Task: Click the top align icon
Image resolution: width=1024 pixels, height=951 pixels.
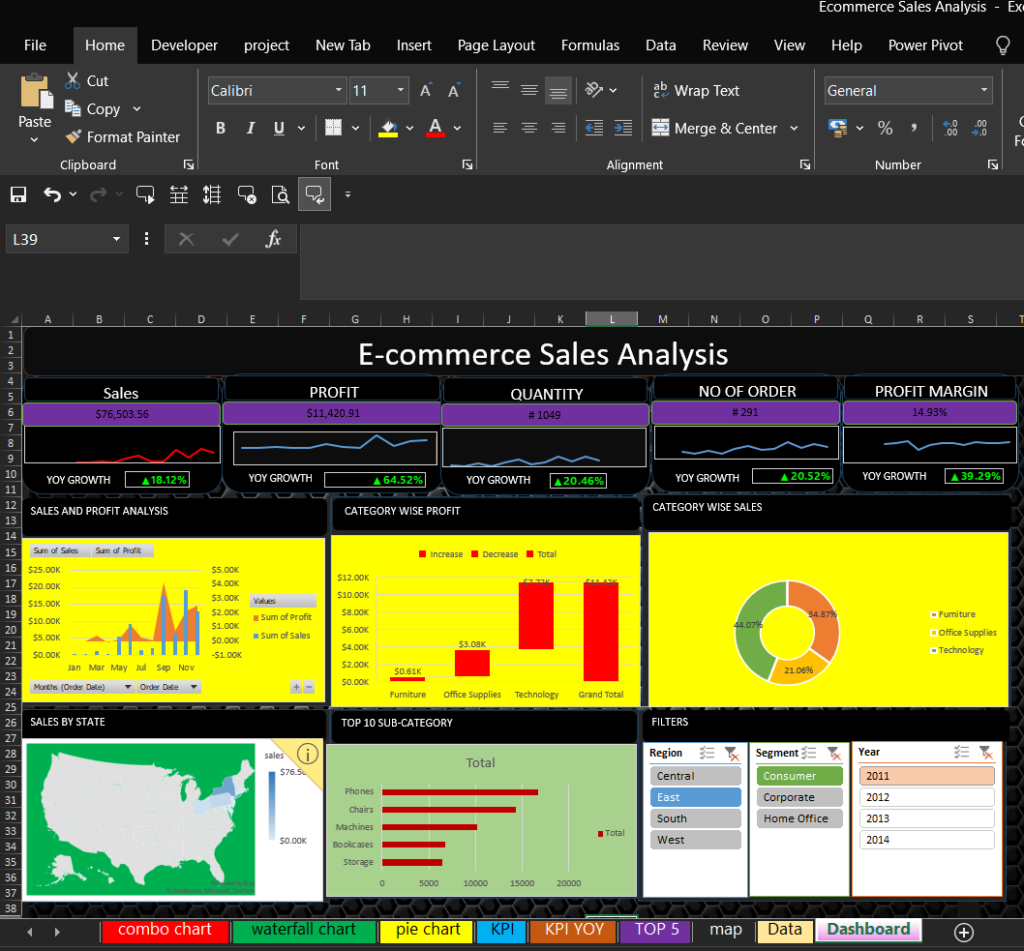Action: (500, 90)
